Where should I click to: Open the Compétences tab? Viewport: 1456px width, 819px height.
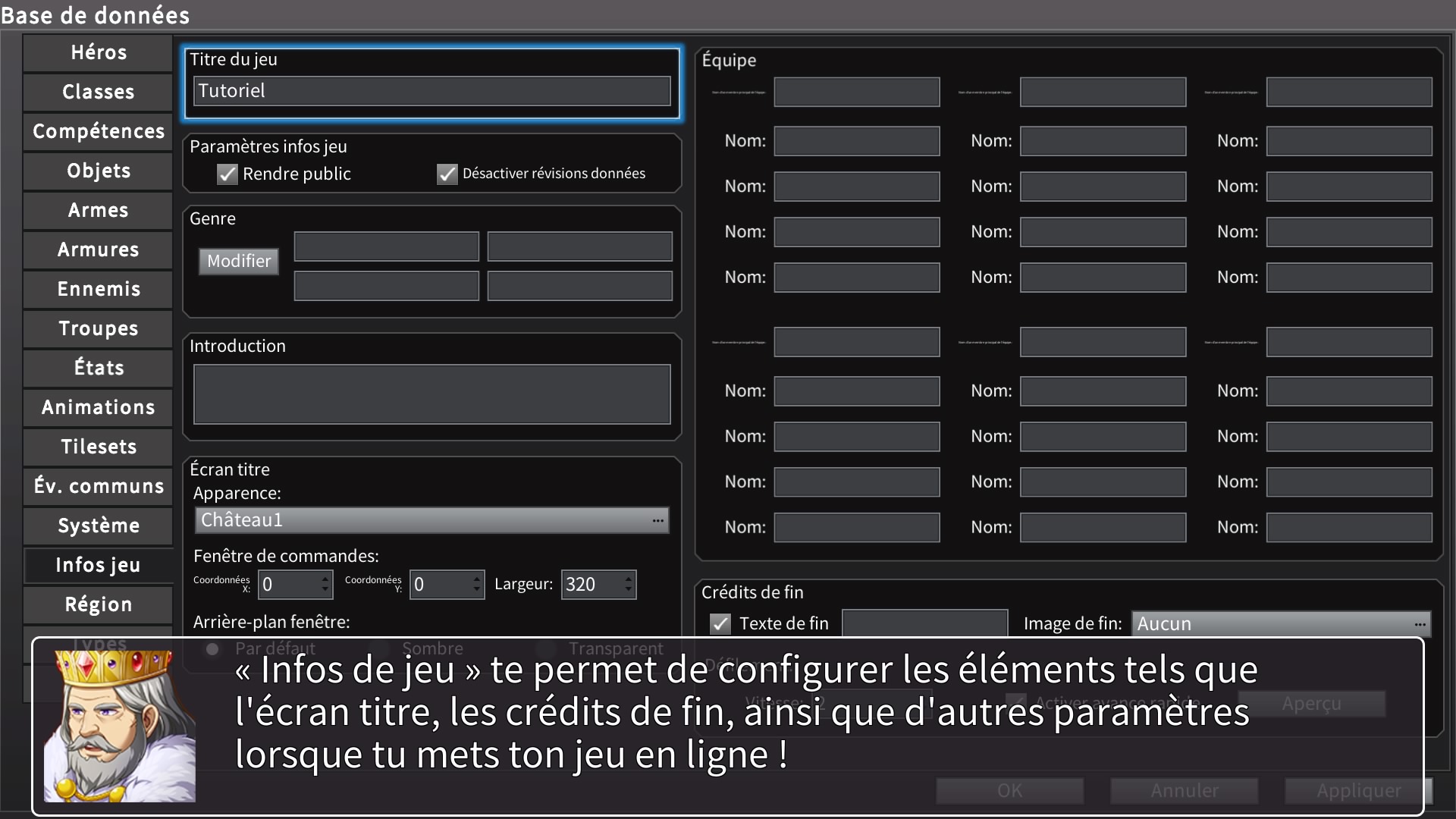click(x=98, y=131)
